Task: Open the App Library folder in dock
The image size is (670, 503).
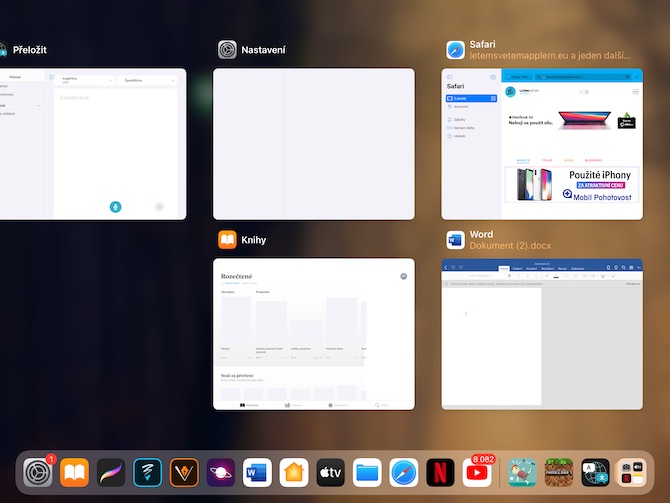Action: pyautogui.click(x=632, y=473)
